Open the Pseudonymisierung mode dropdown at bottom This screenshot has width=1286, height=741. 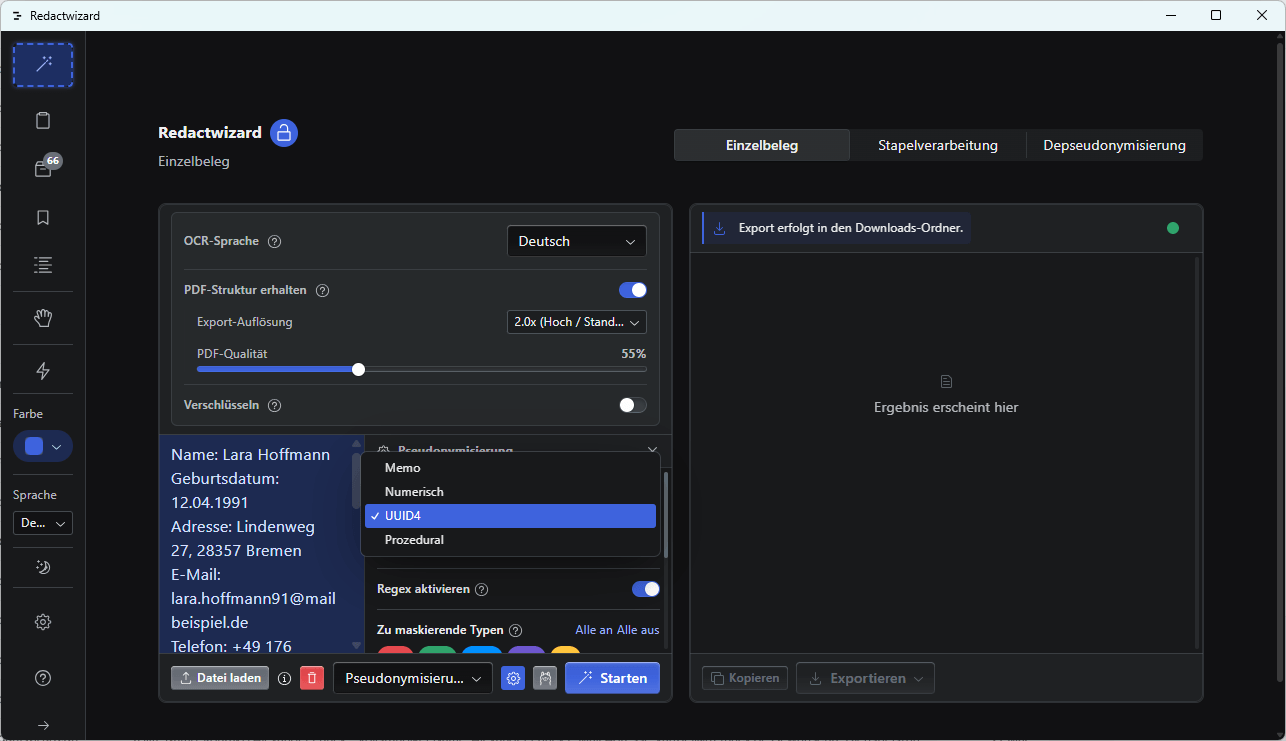(x=413, y=678)
